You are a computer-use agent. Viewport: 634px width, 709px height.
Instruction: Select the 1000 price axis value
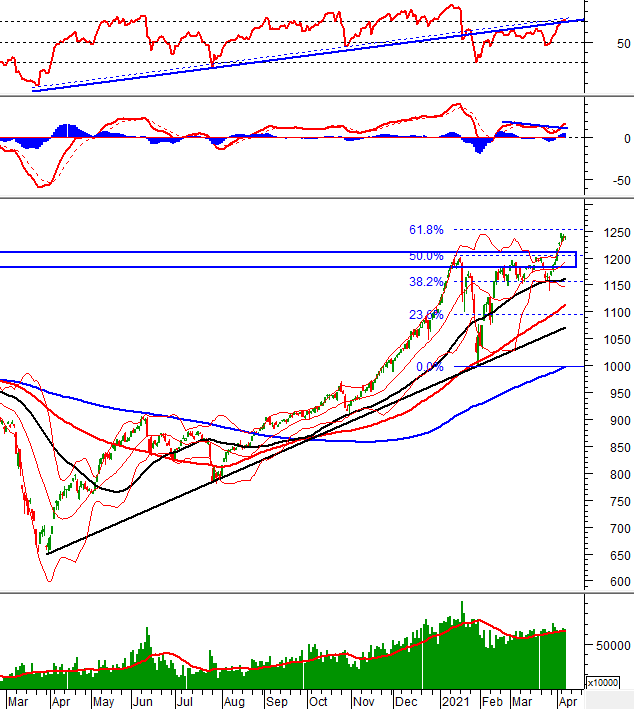pos(617,367)
